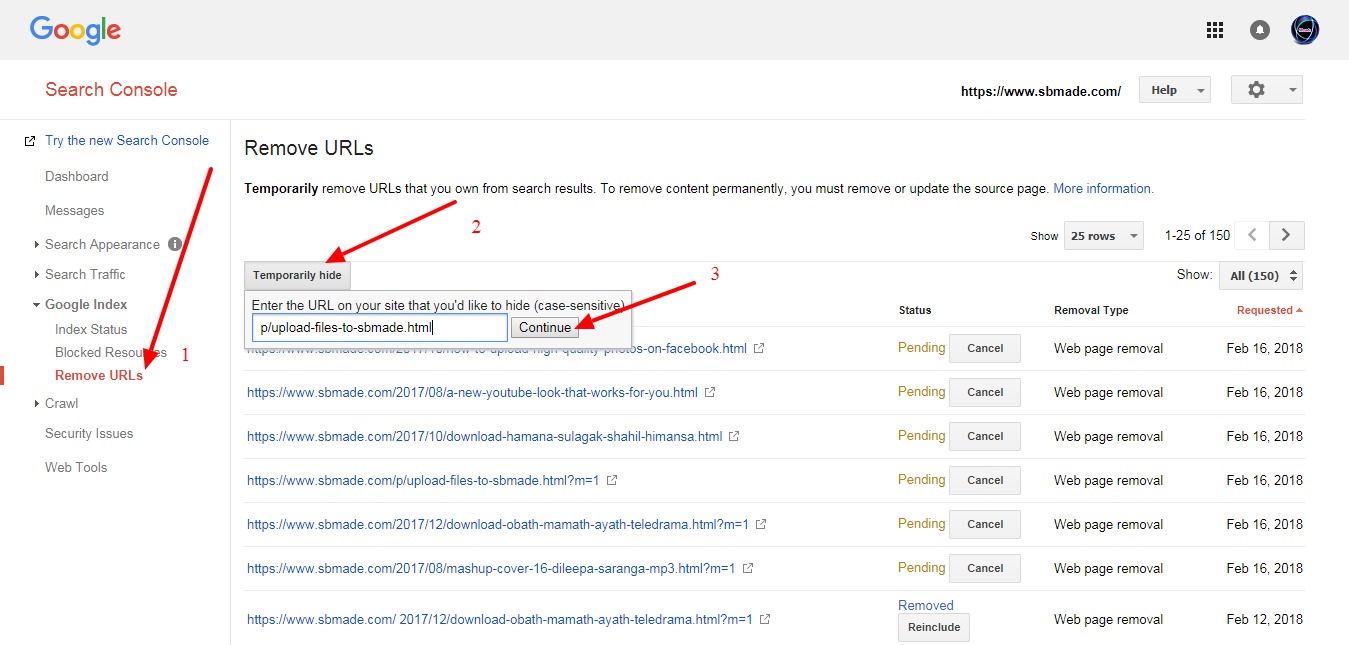Click the previous page arrow
Screen dimensions: 1349x645
point(1251,235)
